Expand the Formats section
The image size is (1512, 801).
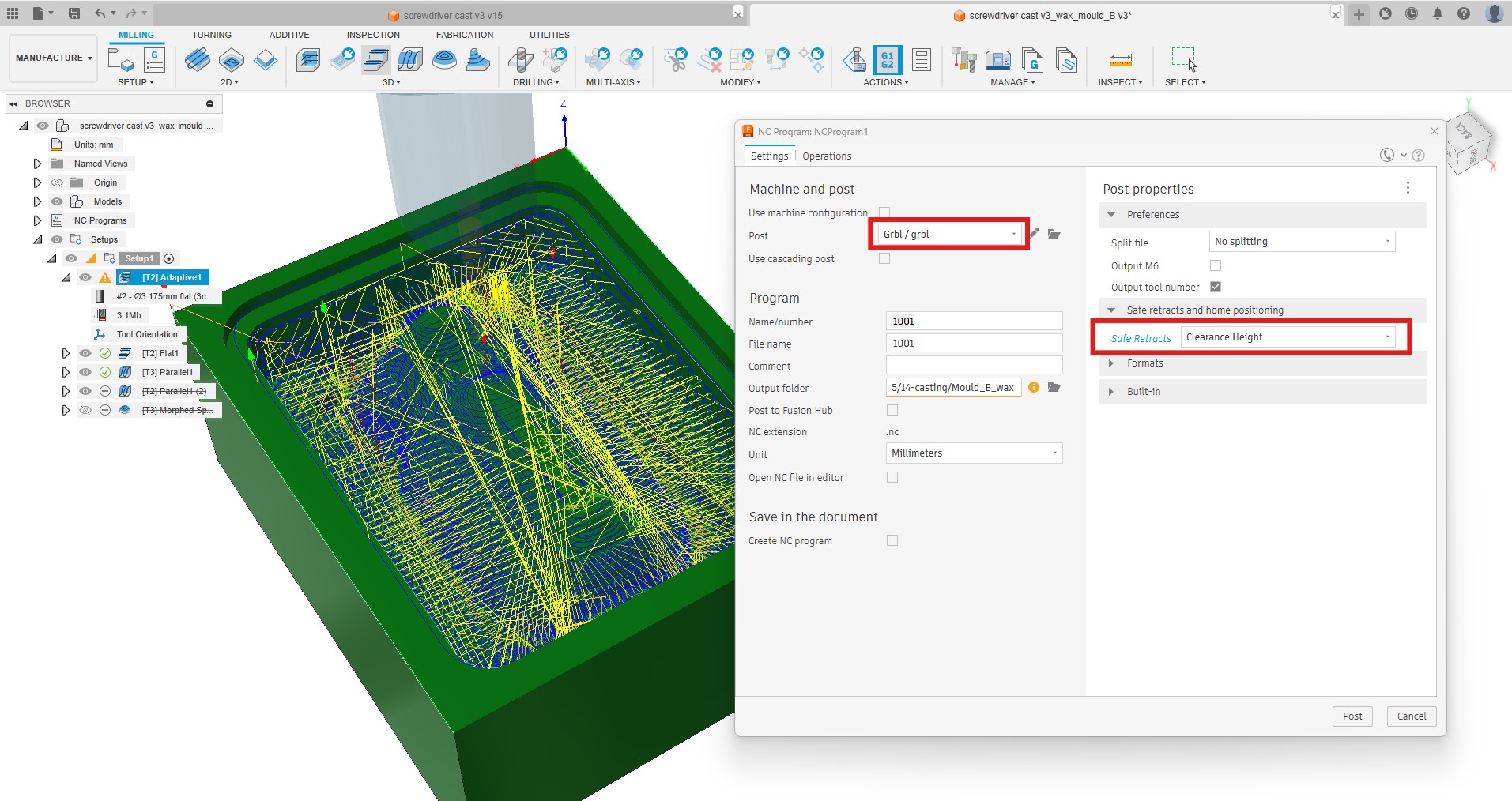coord(1111,363)
